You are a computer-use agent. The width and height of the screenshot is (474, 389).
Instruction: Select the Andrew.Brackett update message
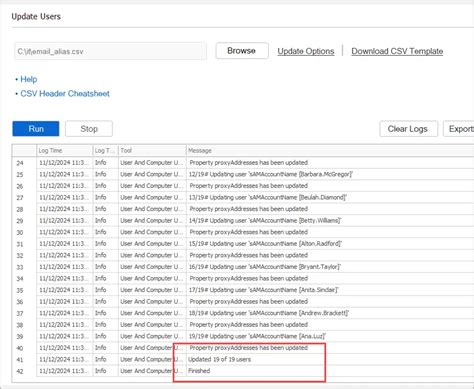(x=269, y=313)
